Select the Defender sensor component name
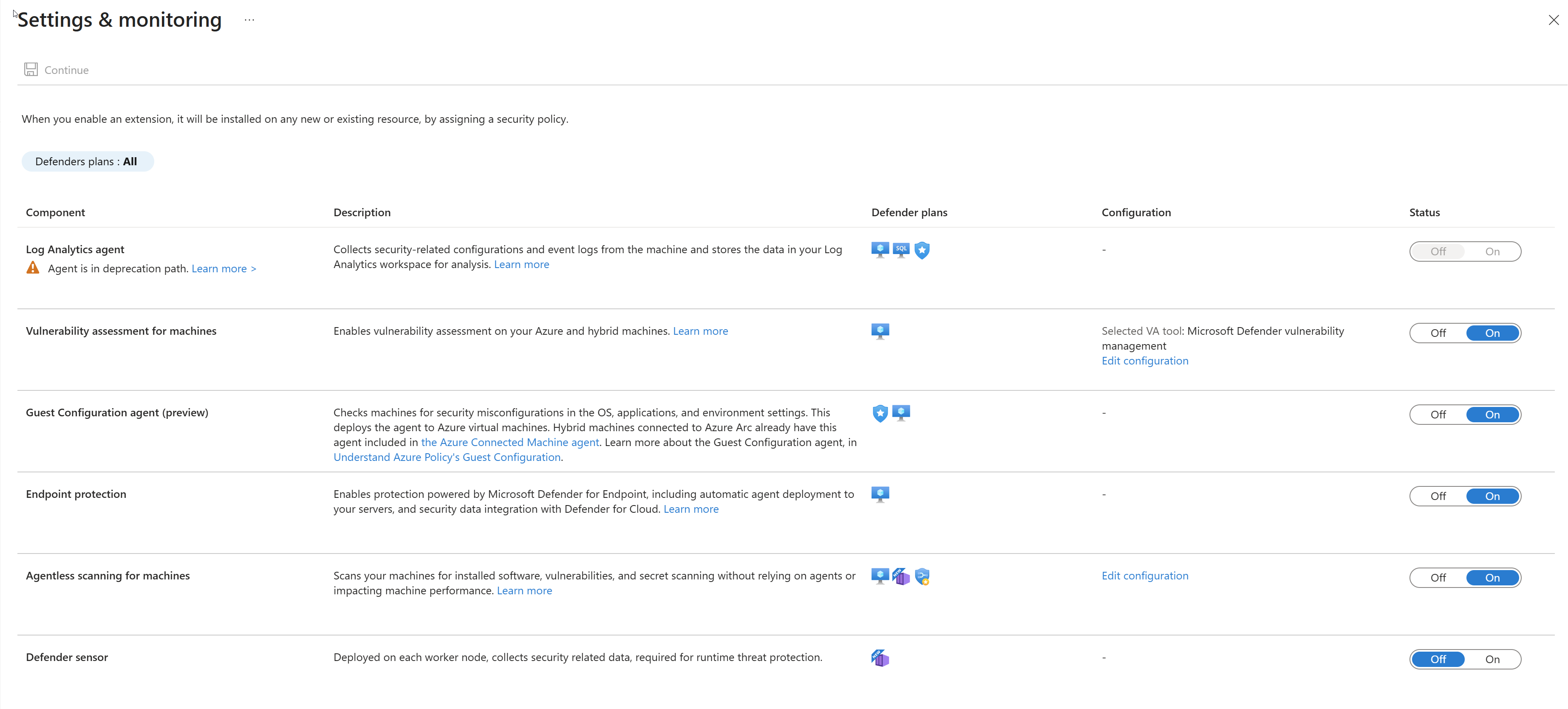 coord(67,657)
